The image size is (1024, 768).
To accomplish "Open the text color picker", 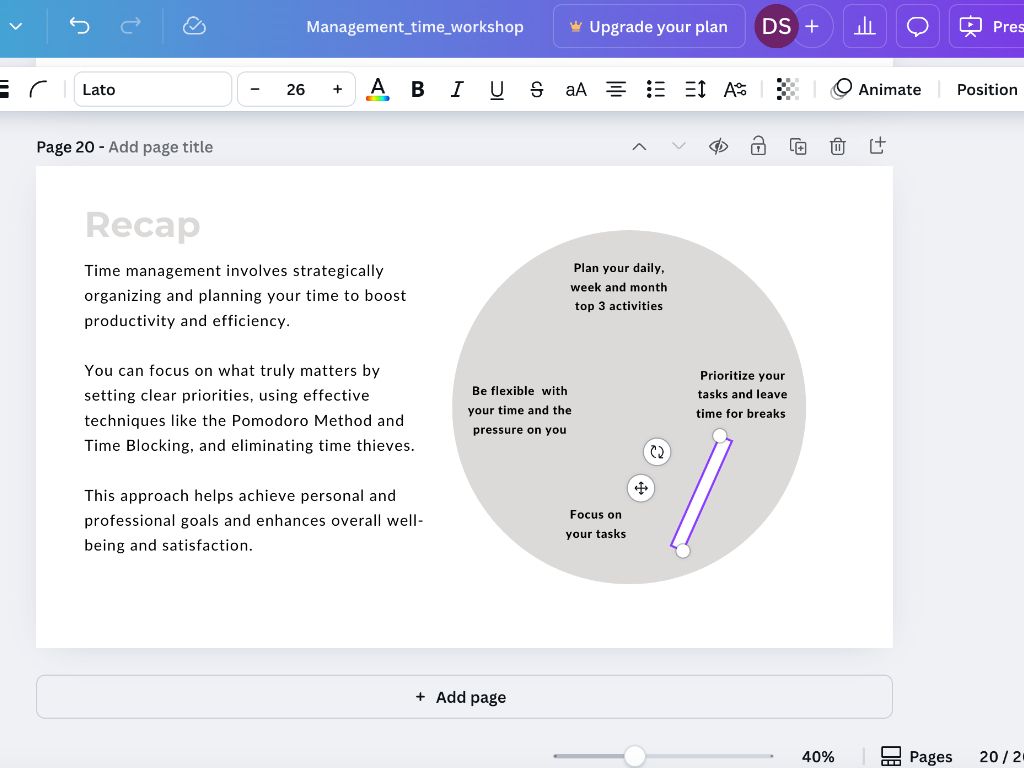I will click(377, 89).
